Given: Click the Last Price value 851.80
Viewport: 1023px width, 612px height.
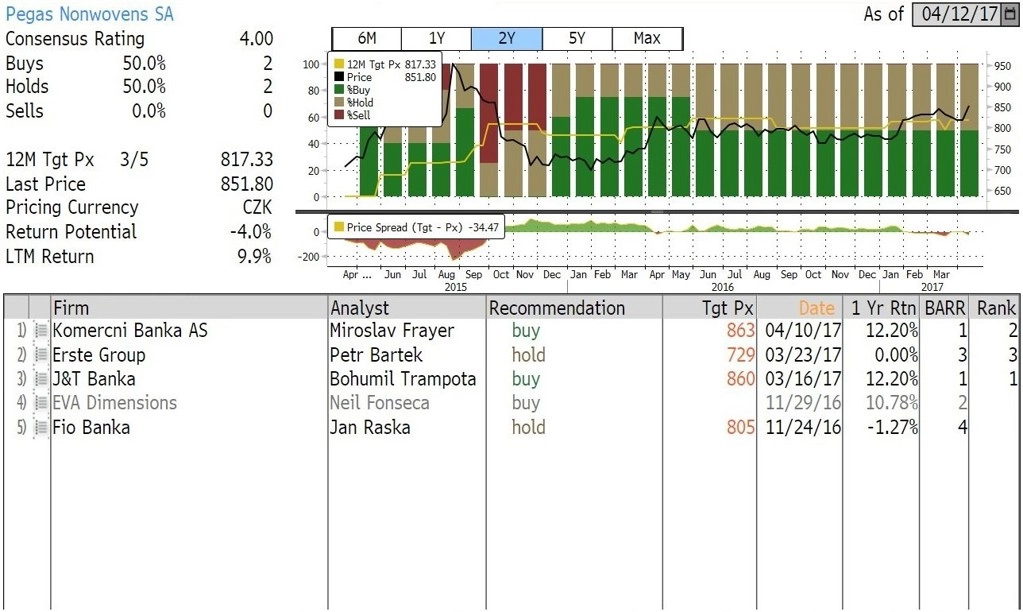Looking at the screenshot, I should (x=247, y=184).
